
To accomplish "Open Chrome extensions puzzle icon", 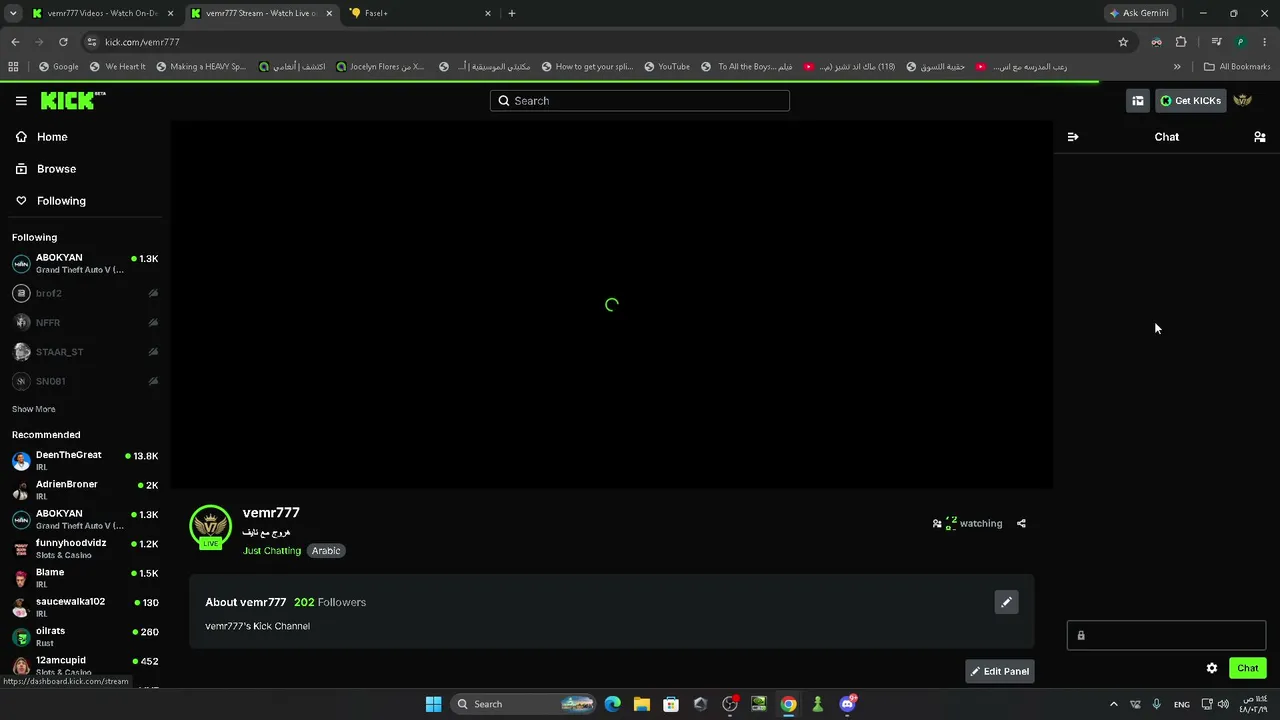I will click(x=1181, y=42).
